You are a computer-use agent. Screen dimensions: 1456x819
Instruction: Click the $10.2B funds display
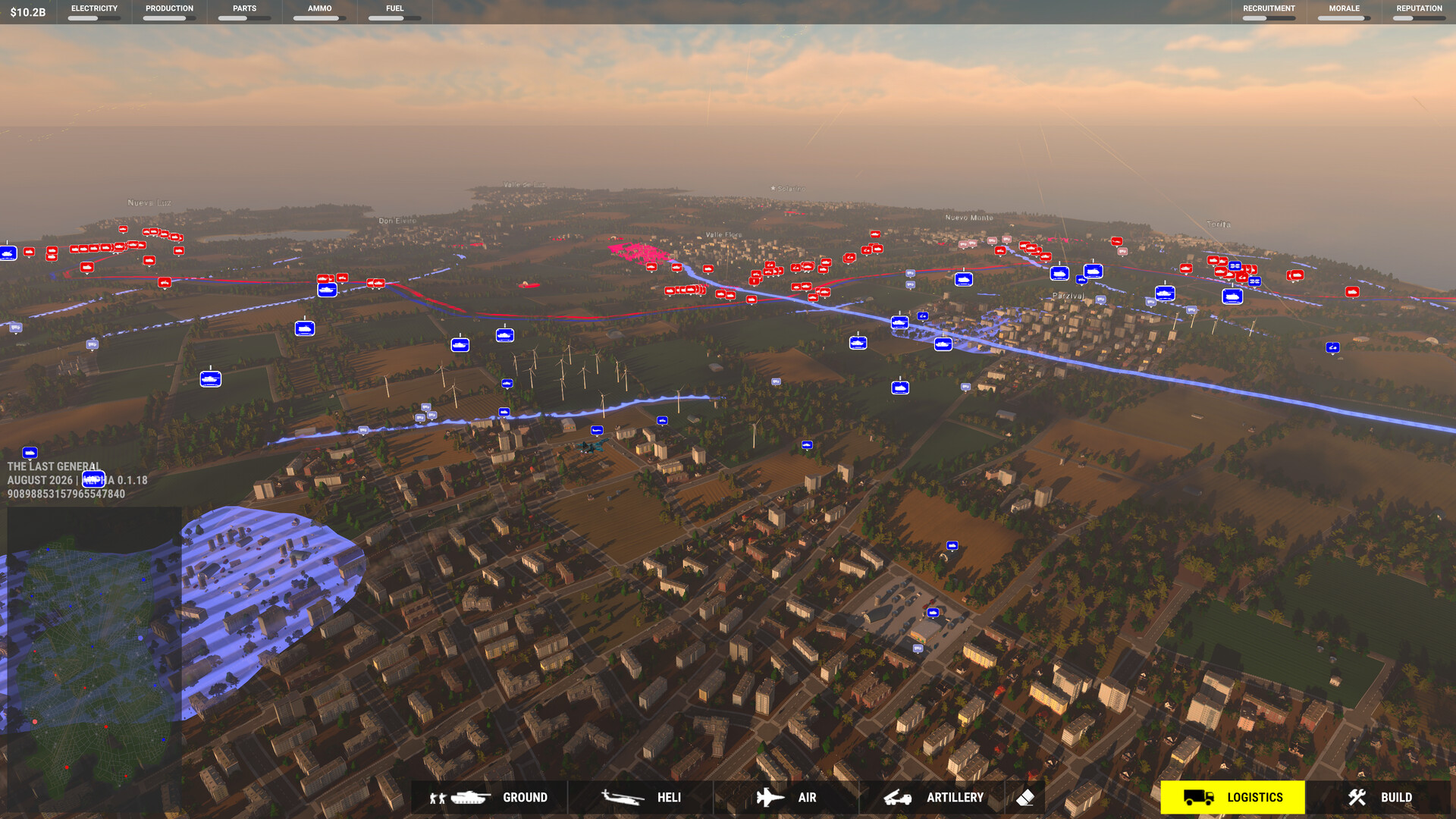point(28,12)
